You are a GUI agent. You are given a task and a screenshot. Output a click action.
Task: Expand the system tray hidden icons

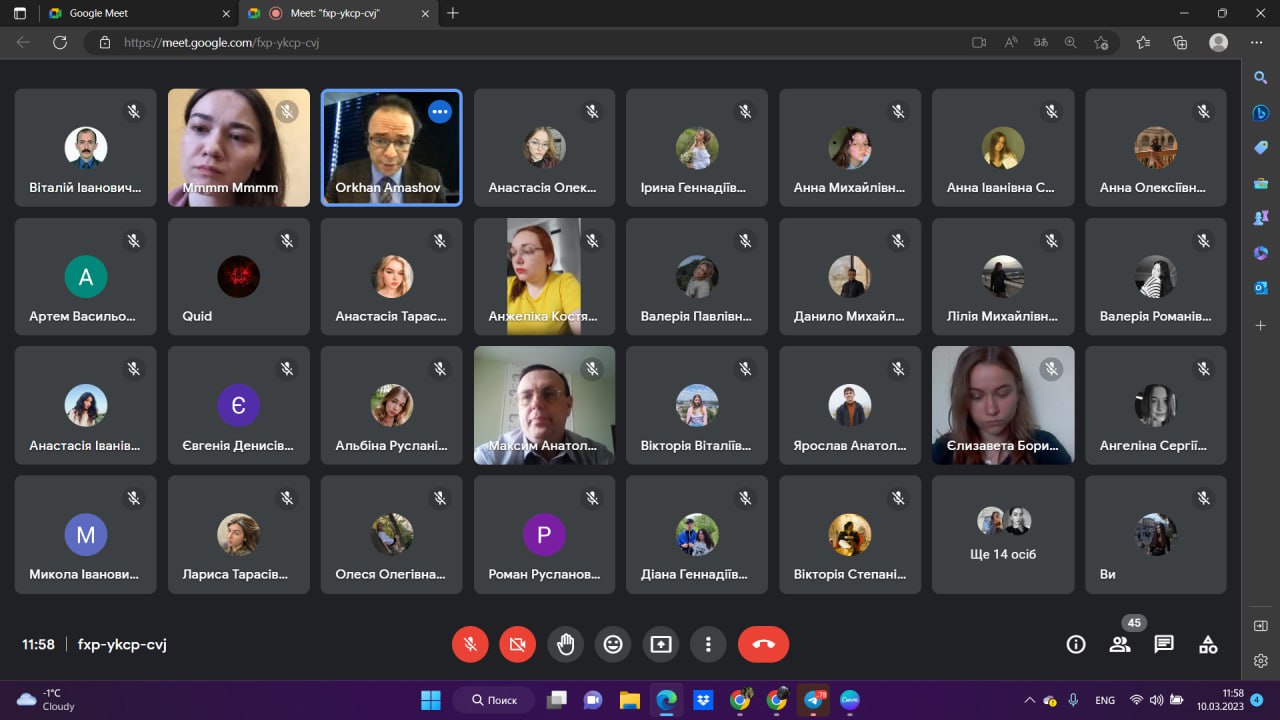(1029, 700)
